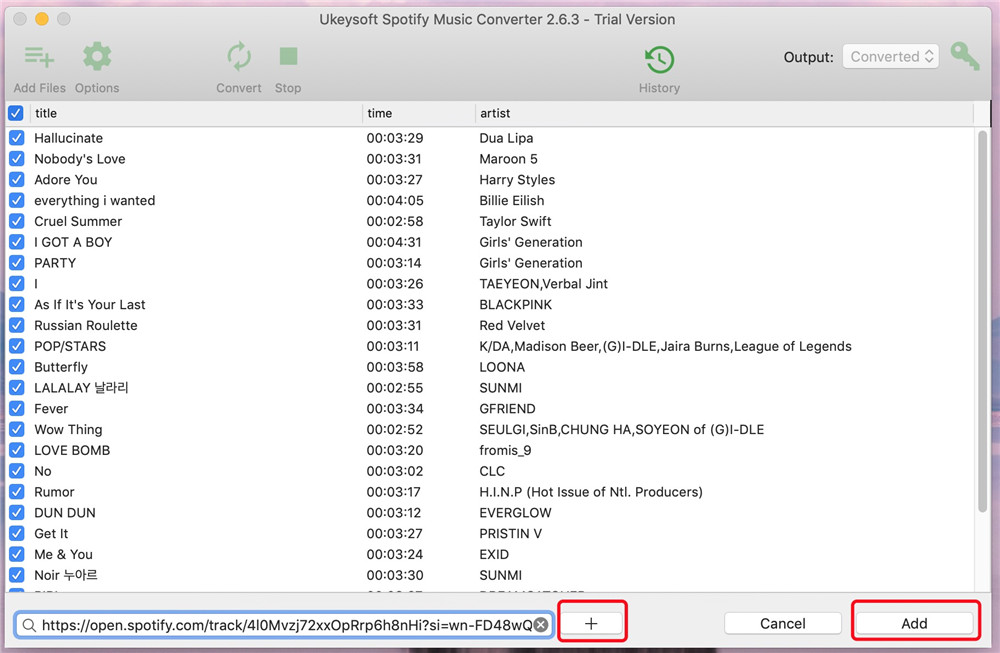Click the GFRIEND artist cell

point(507,409)
